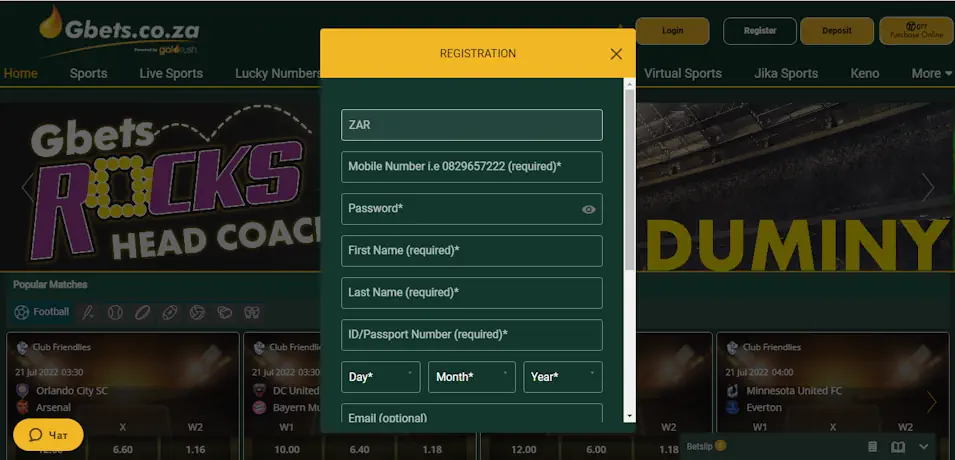Open the Keno tab
Screen dimensions: 955x460
pyautogui.click(x=864, y=74)
